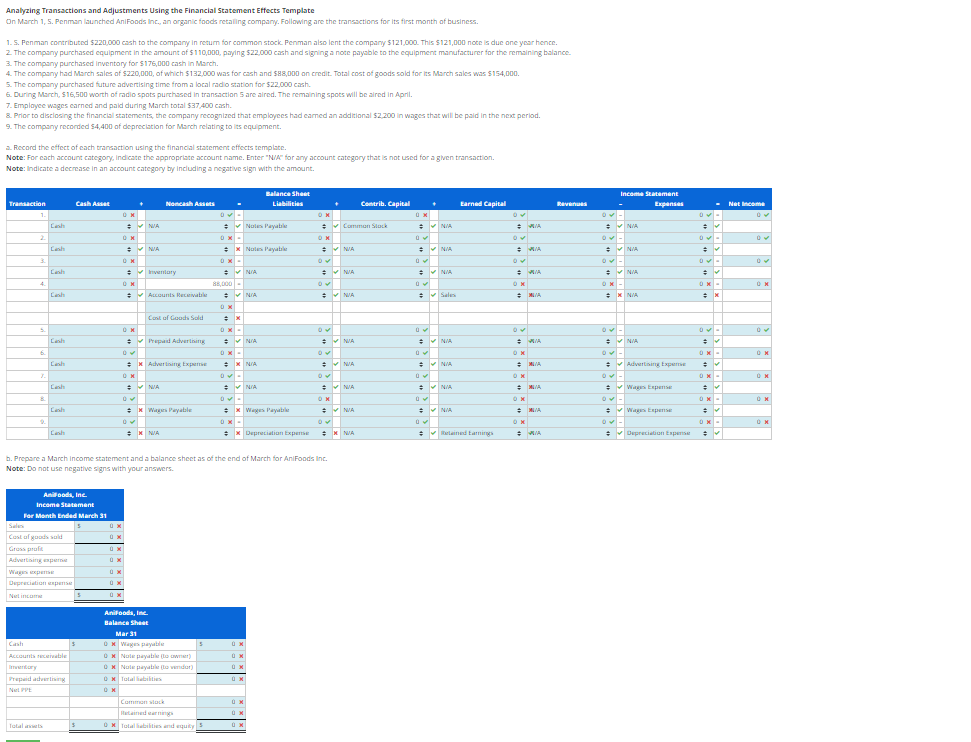Click the red X beside Cash on balance sheet
The width and height of the screenshot is (971, 742).
(113, 644)
